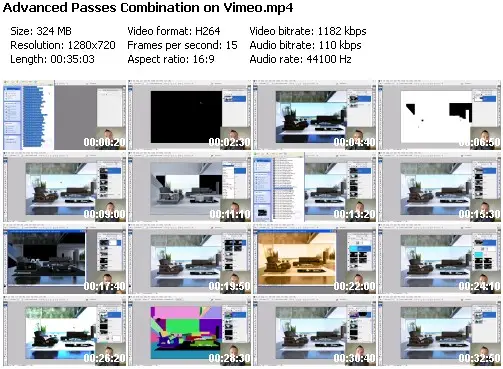This screenshot has height=369, width=503.
Task: Select the black-and-white mask frame at 00:06:50
Action: (439, 115)
